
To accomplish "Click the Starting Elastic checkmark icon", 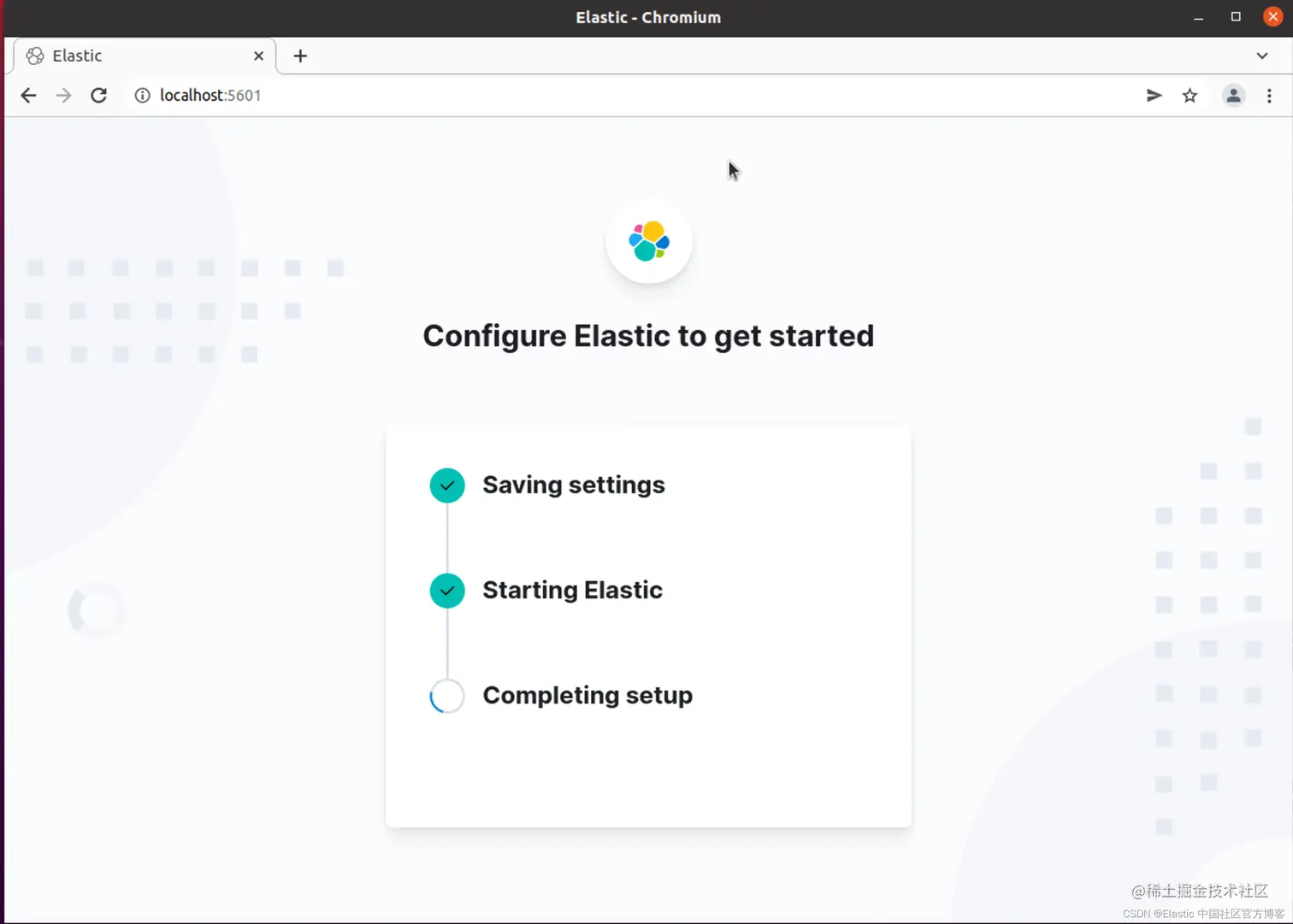I will 447,591.
